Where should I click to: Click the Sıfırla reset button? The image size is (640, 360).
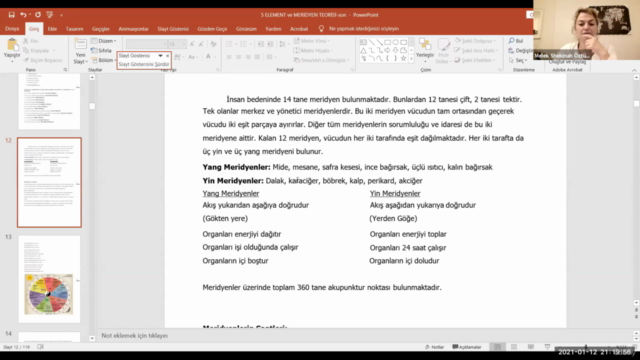[x=101, y=51]
